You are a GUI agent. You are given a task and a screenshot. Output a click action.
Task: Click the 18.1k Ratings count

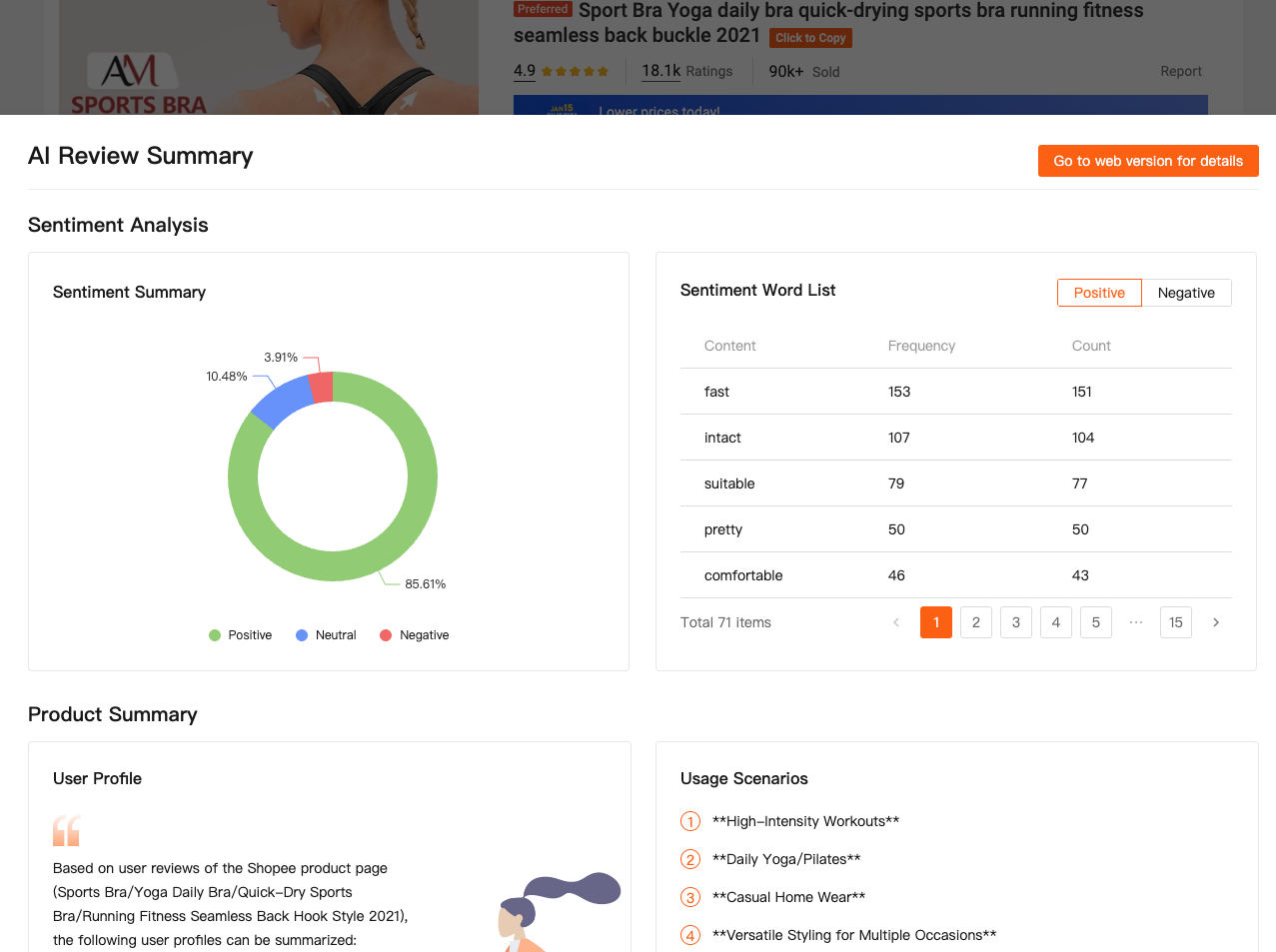[x=686, y=71]
